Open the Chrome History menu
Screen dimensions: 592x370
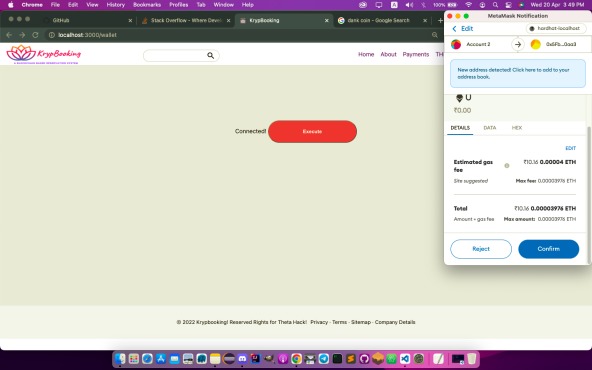(x=116, y=5)
